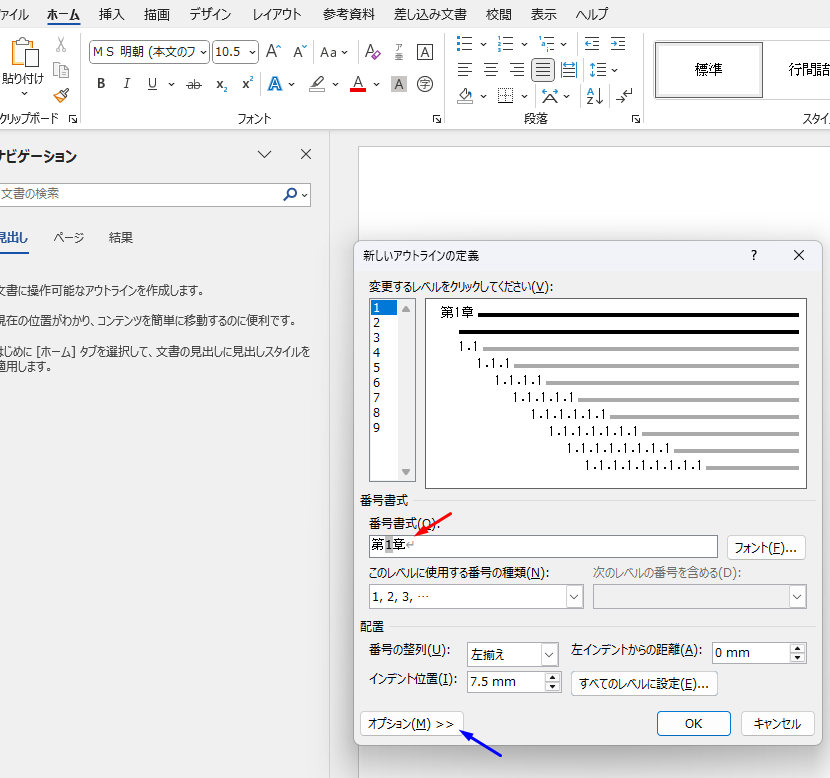The image size is (830, 778).
Task: Click the Bullets list icon
Action: 464,43
